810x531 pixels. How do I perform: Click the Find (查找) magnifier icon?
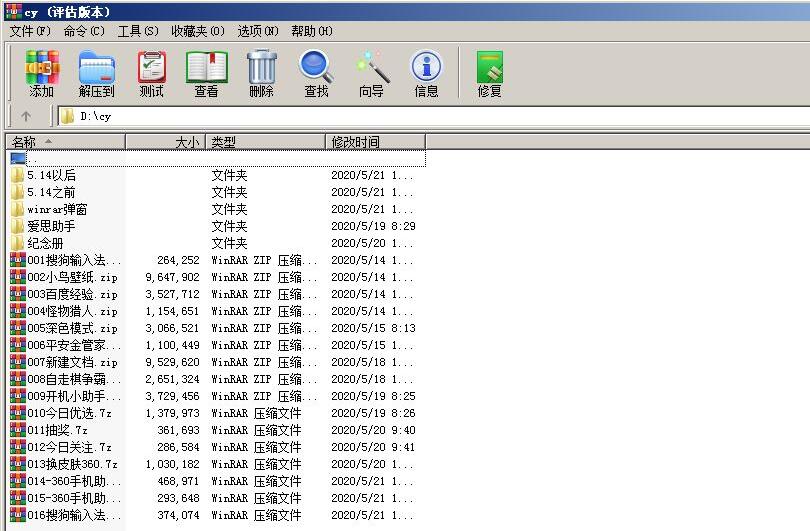316,67
